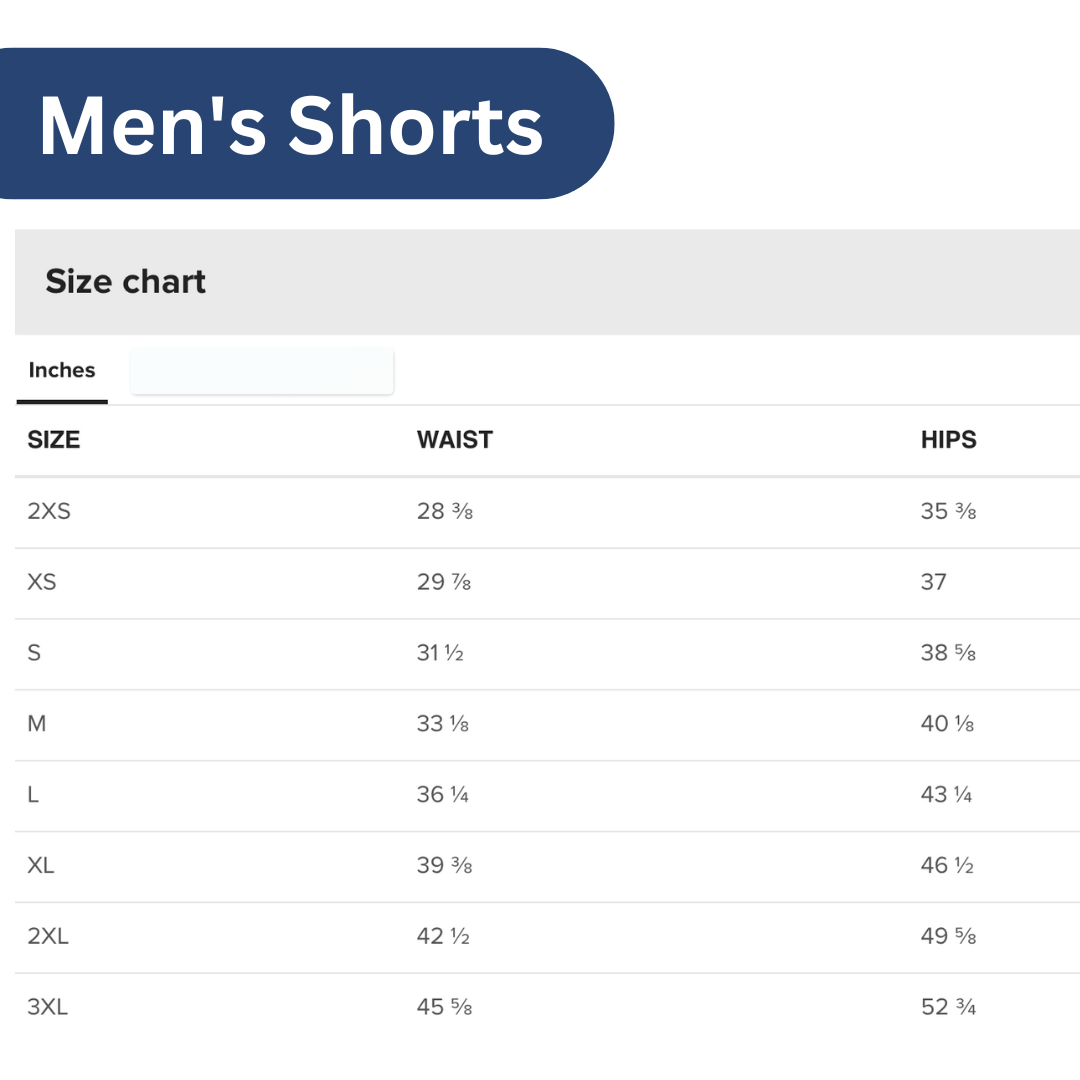This screenshot has height=1080, width=1080.
Task: Select the Inches tab
Action: coord(62,371)
